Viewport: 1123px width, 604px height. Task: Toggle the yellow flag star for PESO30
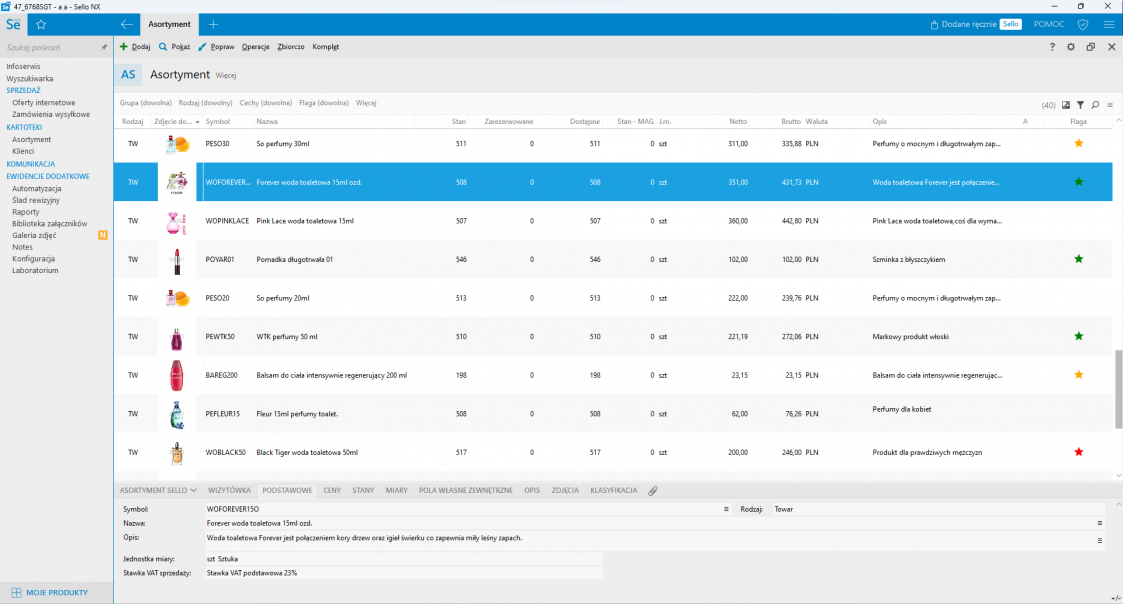tap(1078, 143)
